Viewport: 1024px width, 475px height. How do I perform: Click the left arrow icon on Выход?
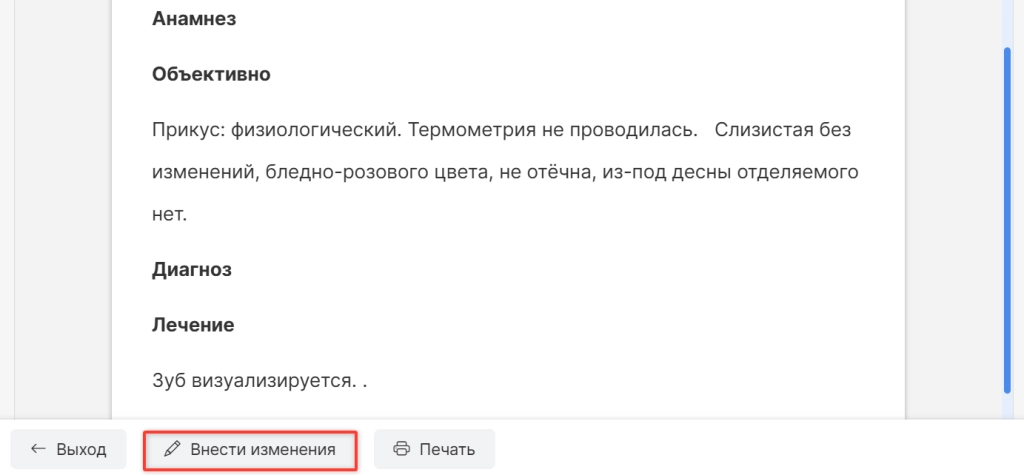pos(38,449)
